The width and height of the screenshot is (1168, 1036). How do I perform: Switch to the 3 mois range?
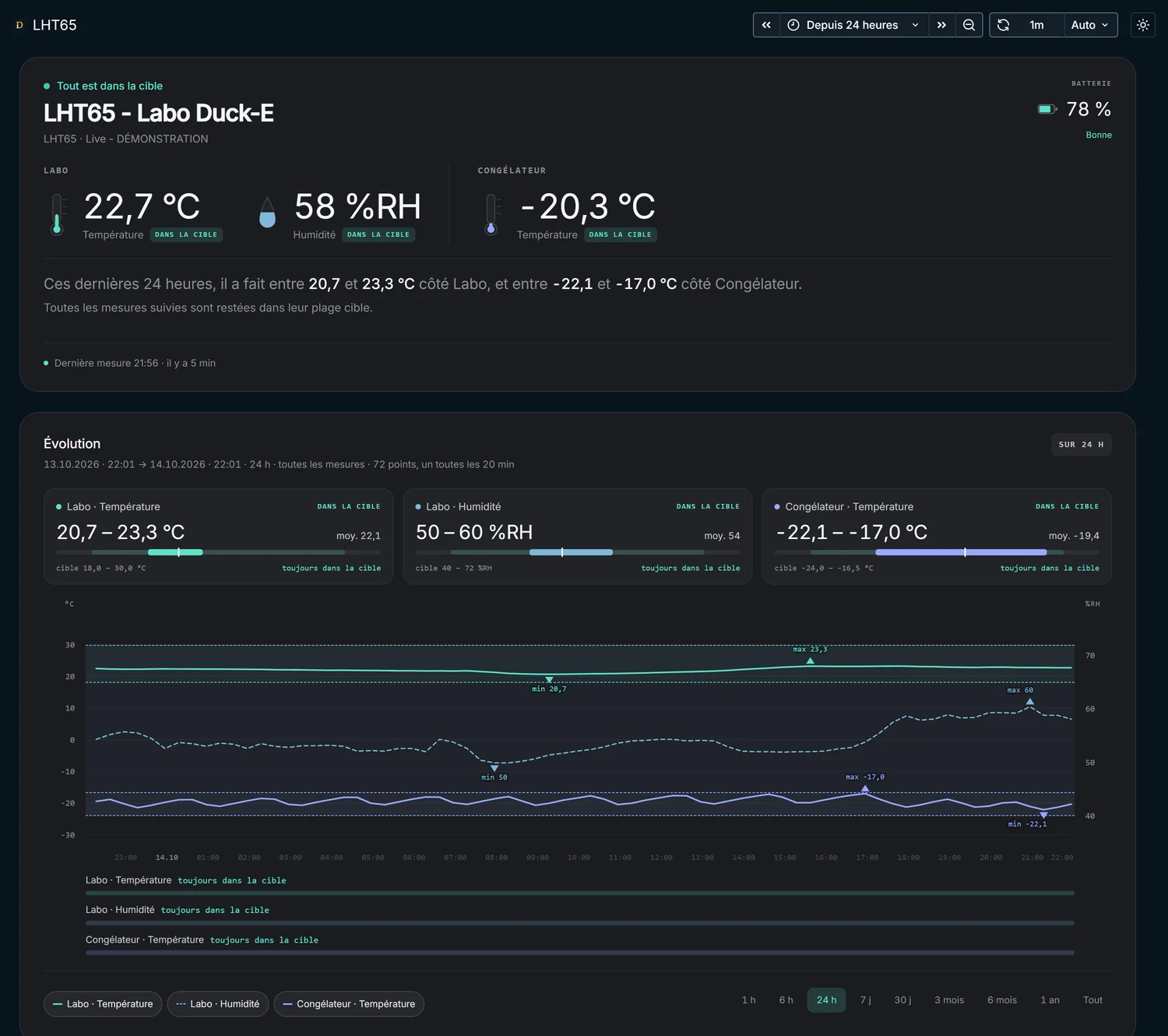[x=949, y=1000]
